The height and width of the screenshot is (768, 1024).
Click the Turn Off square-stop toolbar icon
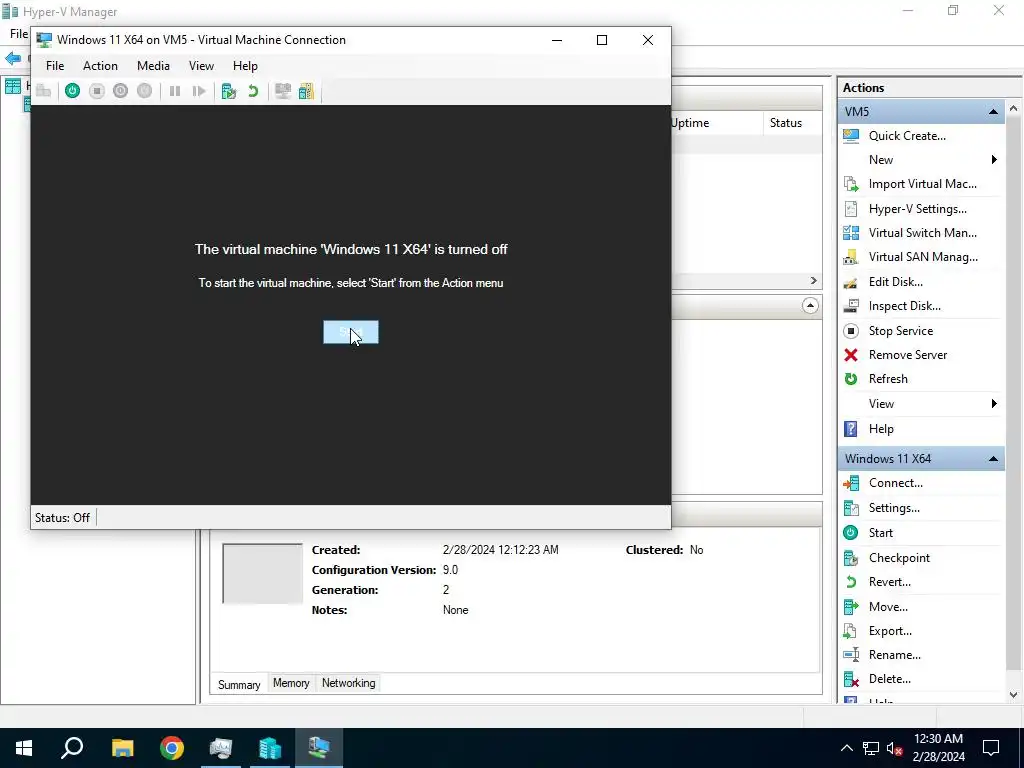(x=97, y=91)
